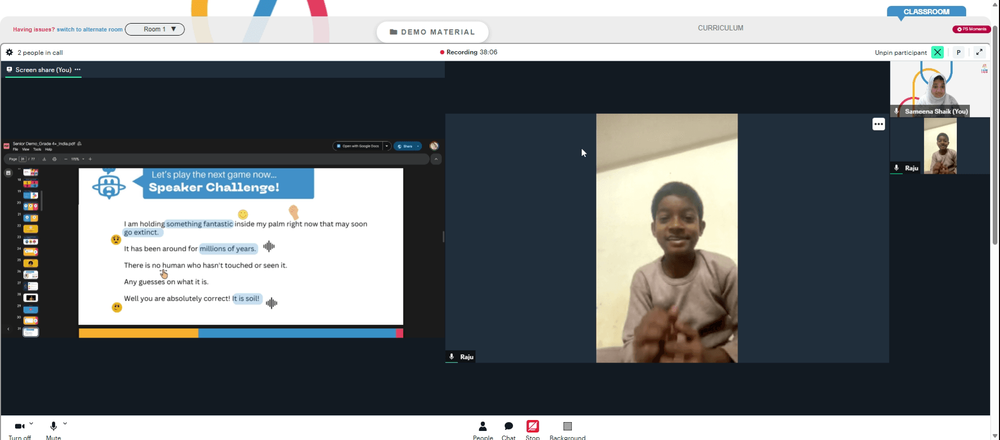The image size is (1000, 440).
Task: Click the PDF page number field
Action: pyautogui.click(x=23, y=159)
